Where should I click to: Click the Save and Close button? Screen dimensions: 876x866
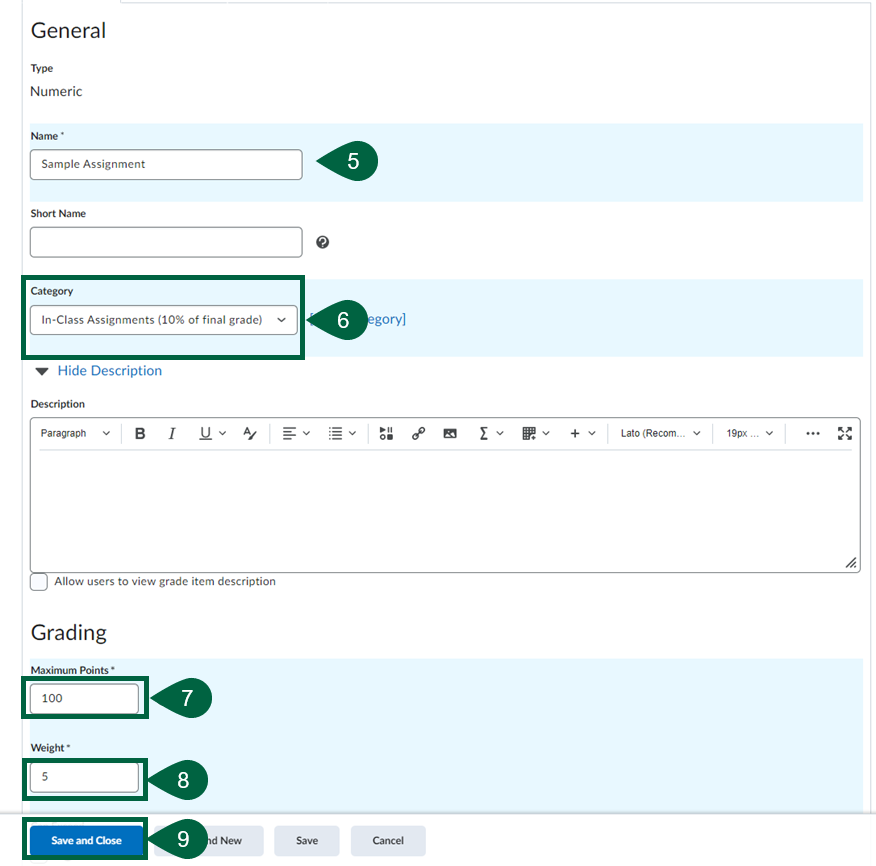click(x=85, y=840)
